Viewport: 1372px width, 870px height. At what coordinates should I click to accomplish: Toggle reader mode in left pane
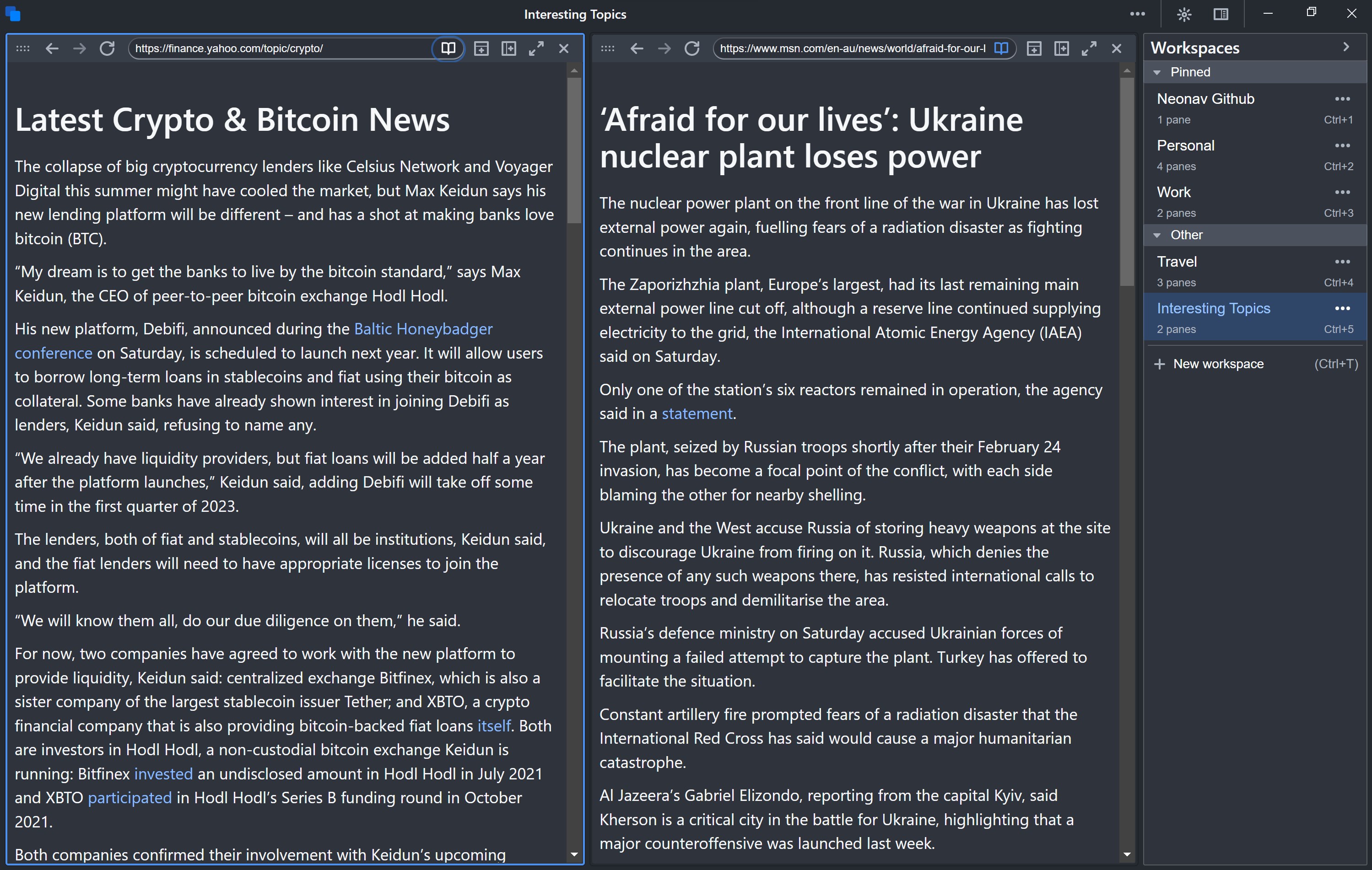point(448,48)
